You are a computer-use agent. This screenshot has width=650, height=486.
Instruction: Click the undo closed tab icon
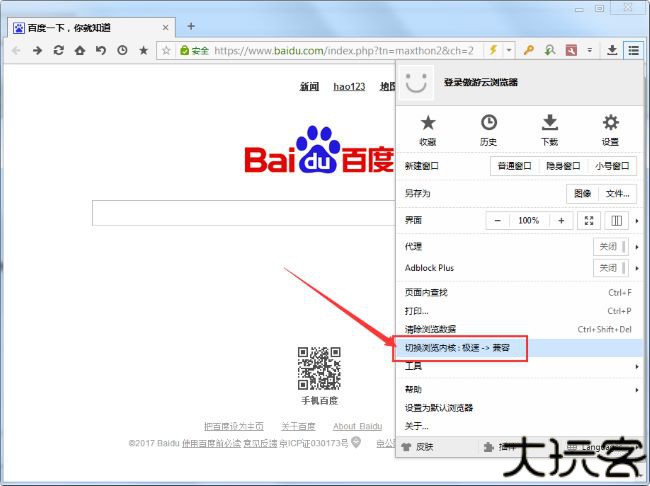click(x=101, y=51)
